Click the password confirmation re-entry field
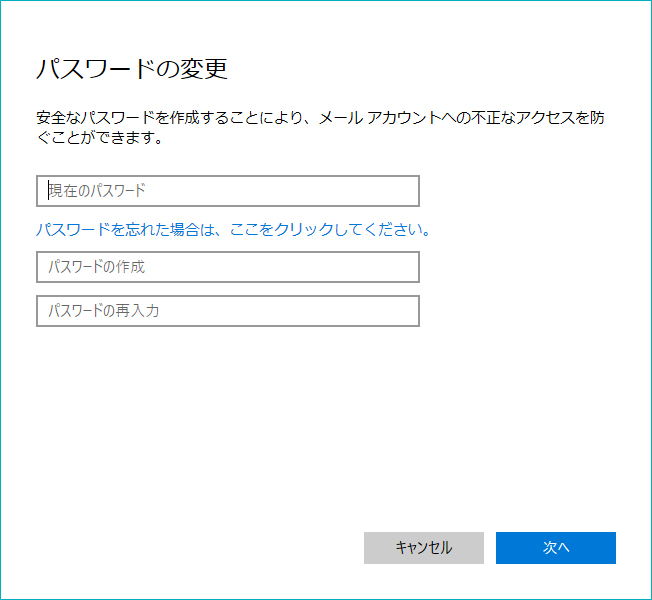The width and height of the screenshot is (652, 600). (x=227, y=311)
